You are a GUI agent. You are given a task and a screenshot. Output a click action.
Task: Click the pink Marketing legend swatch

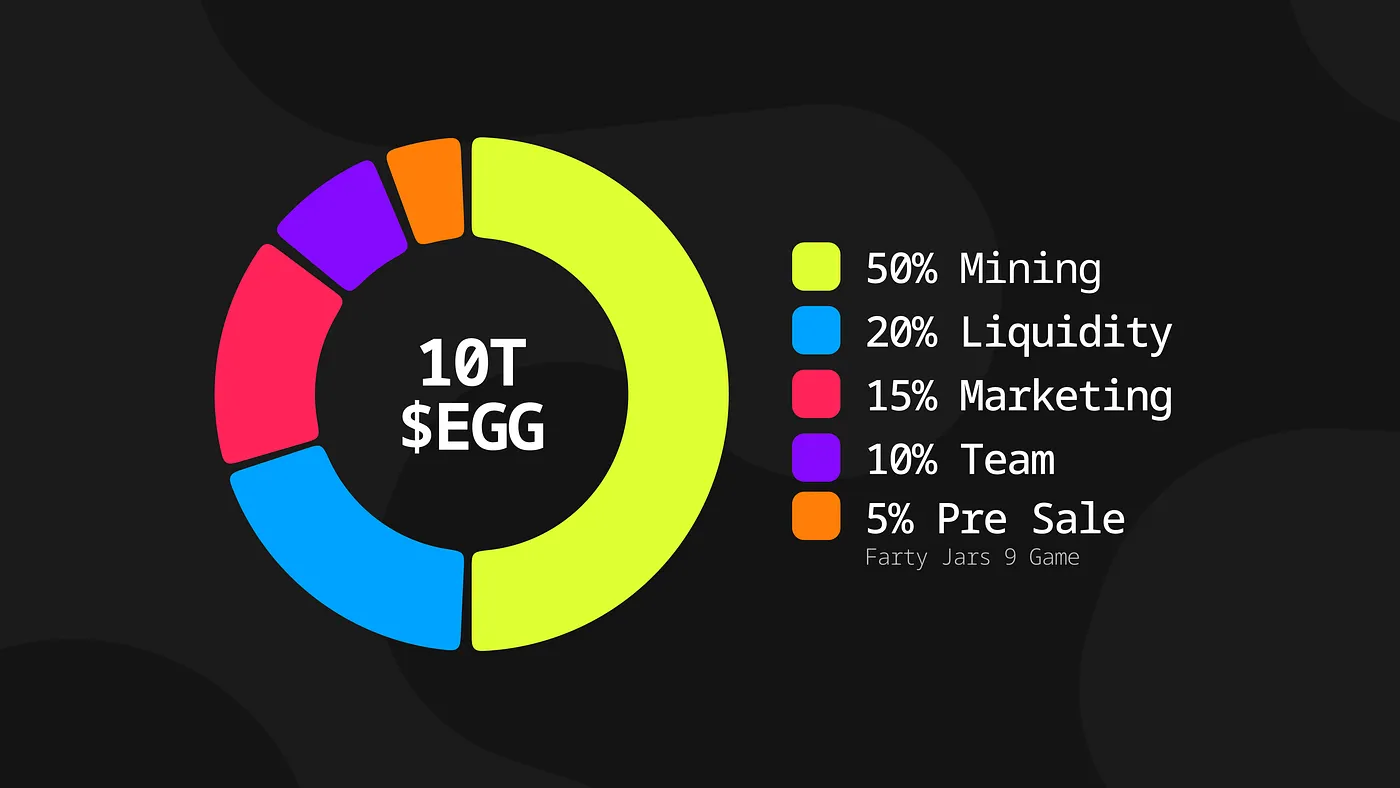click(x=816, y=394)
